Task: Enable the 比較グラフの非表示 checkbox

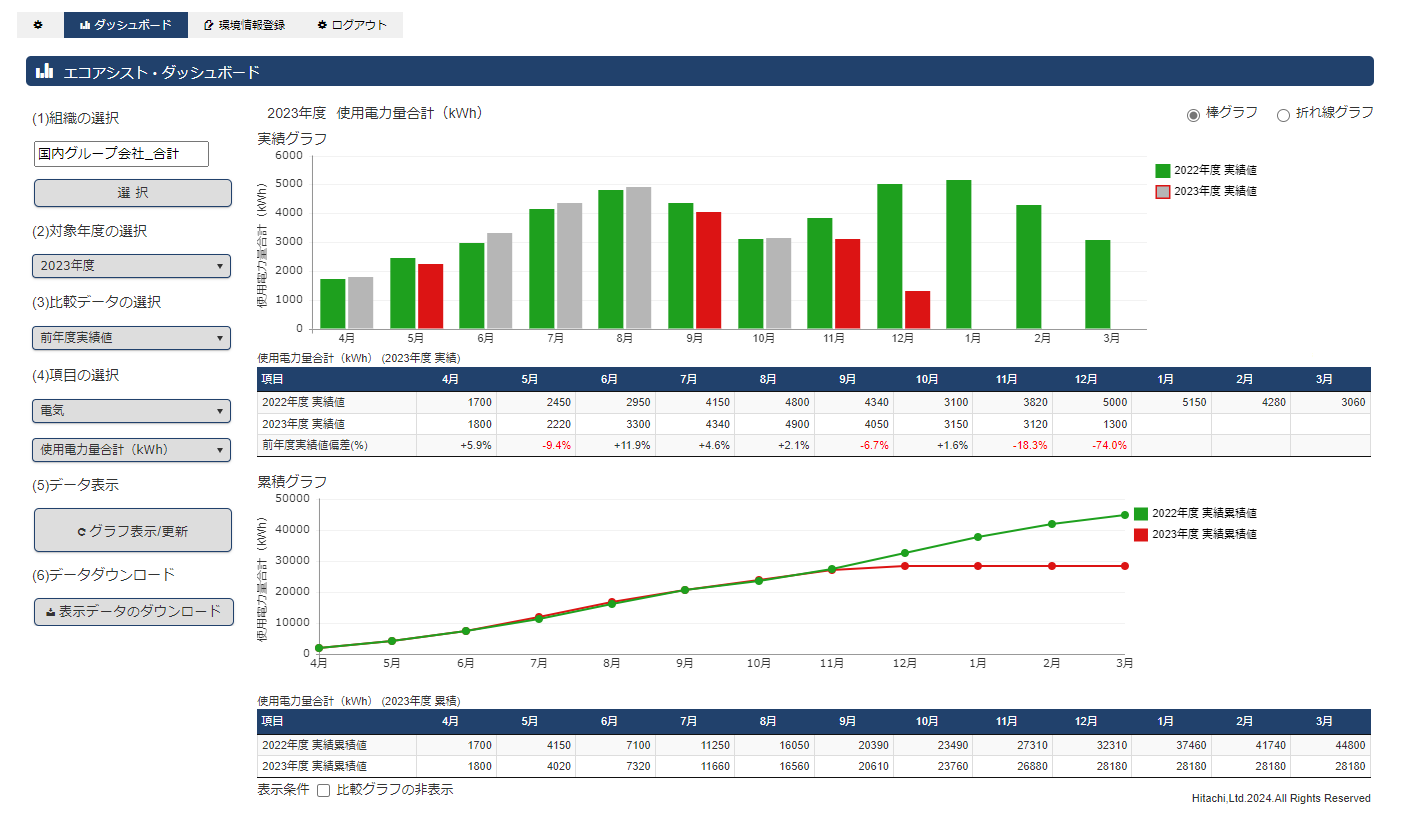Action: click(323, 791)
